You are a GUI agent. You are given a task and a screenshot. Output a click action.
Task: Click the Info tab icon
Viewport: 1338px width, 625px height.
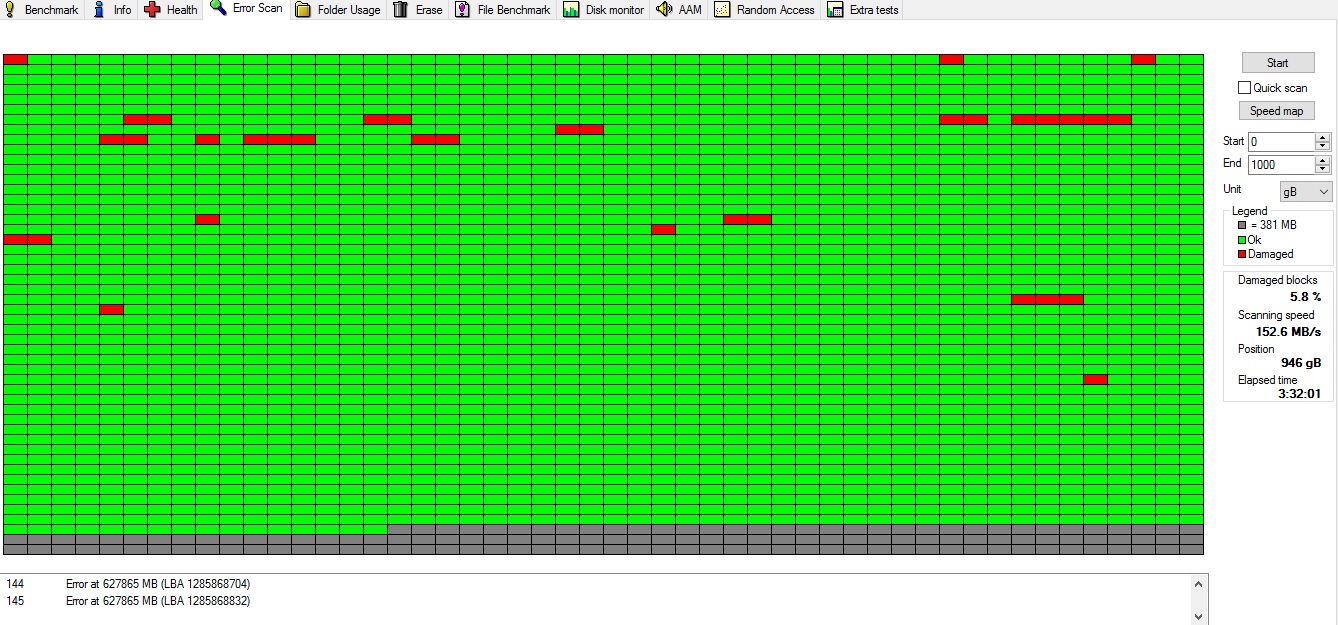[x=98, y=10]
